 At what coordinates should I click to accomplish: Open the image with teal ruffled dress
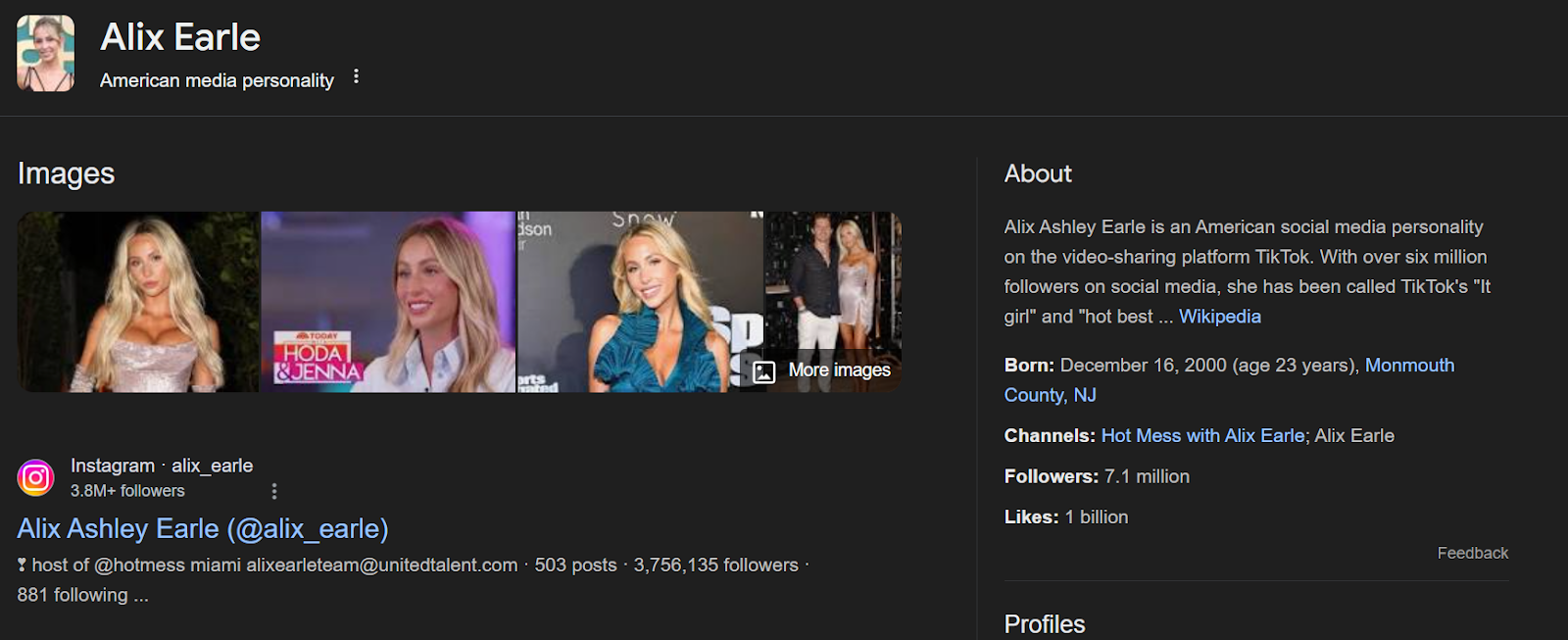[640, 302]
